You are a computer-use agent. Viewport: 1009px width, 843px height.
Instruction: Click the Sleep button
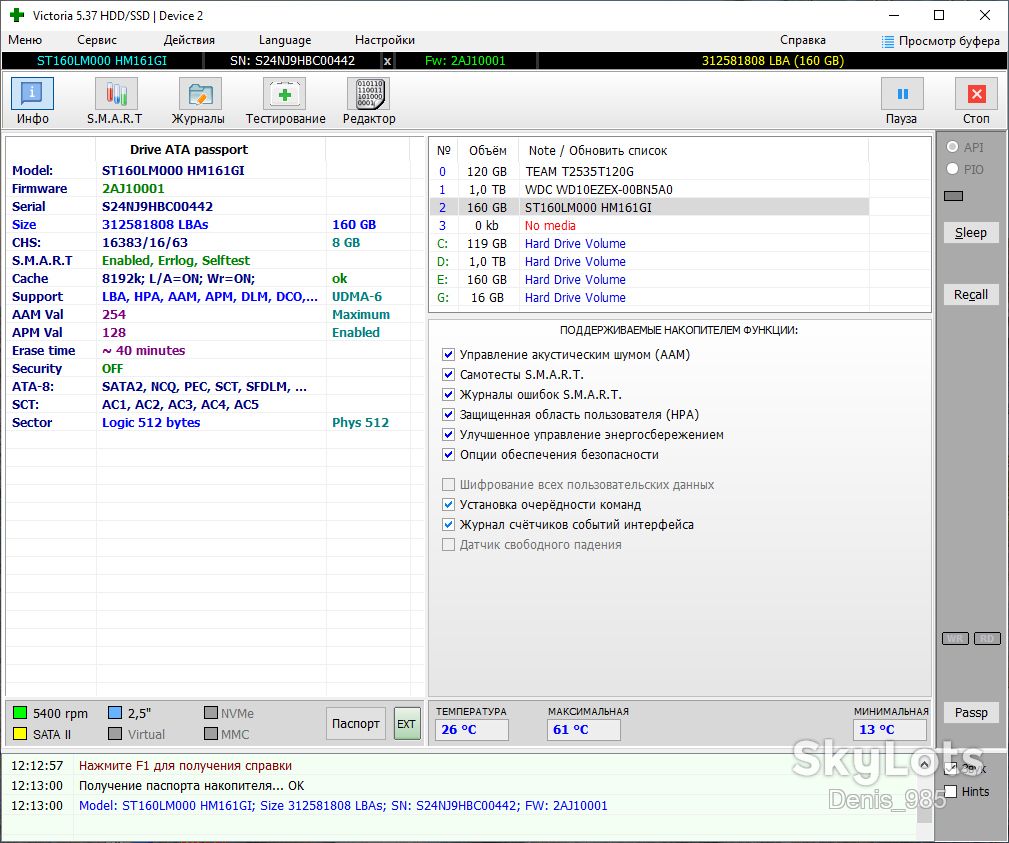970,232
